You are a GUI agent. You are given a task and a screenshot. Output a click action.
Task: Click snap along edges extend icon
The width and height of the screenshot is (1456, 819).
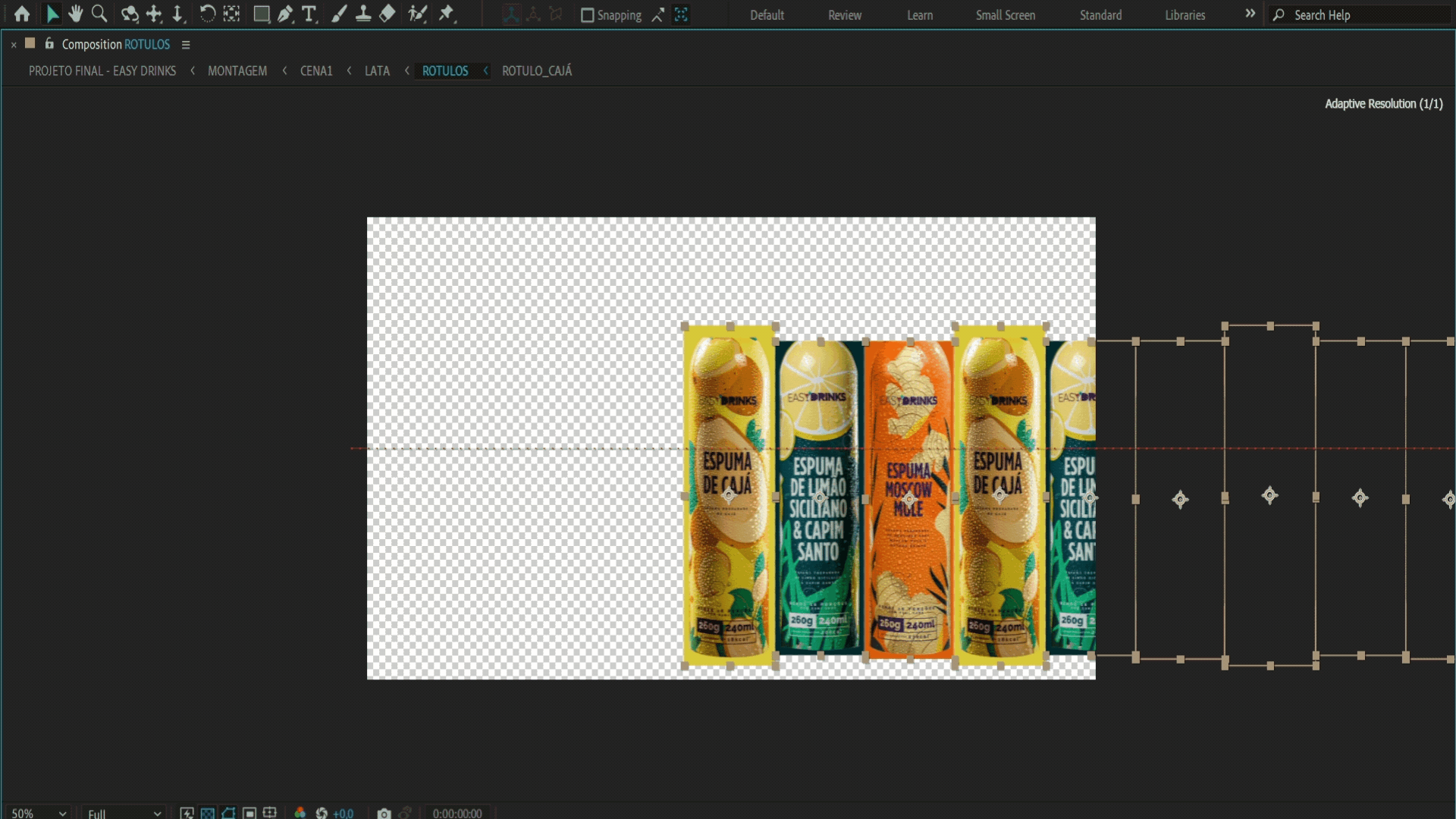coord(658,14)
